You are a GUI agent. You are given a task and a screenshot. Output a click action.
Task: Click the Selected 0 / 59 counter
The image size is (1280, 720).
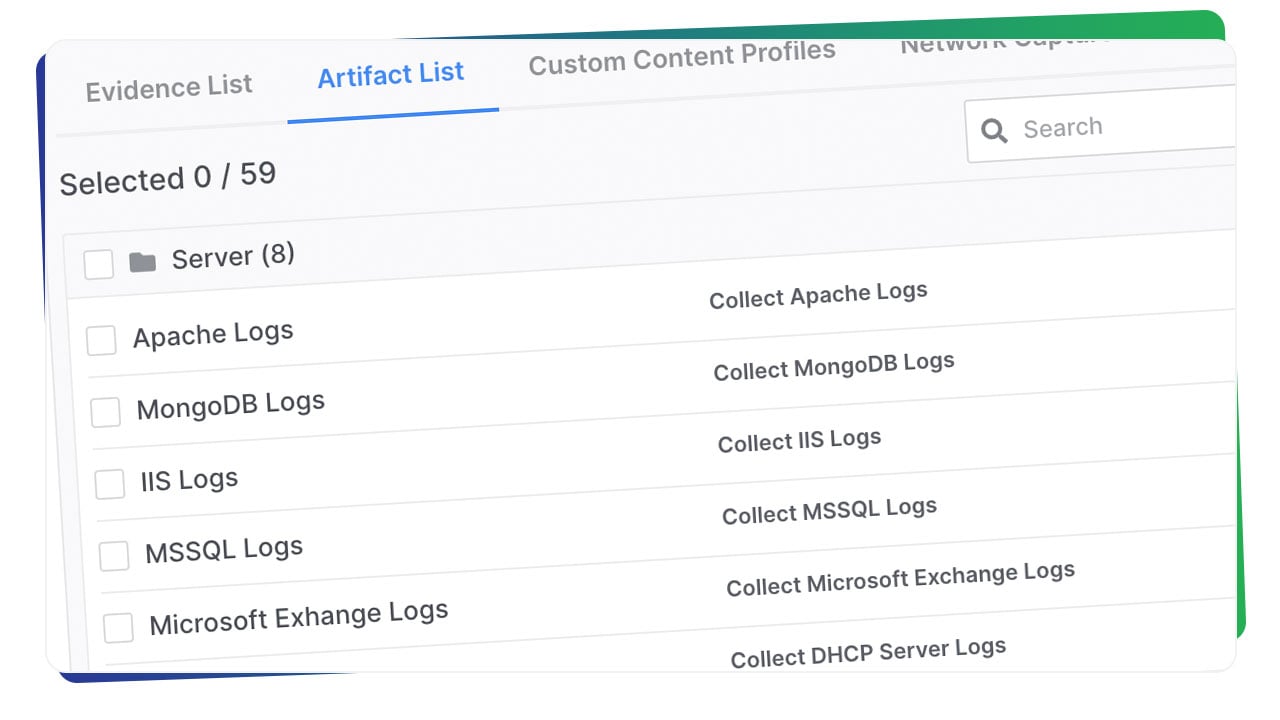click(168, 178)
